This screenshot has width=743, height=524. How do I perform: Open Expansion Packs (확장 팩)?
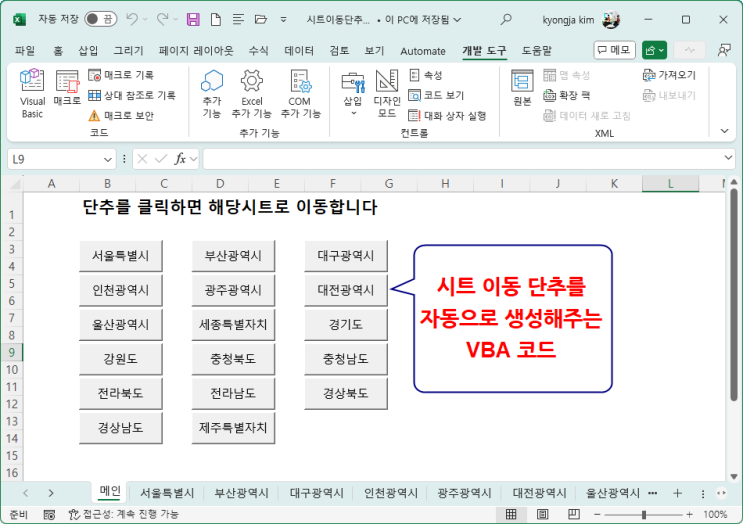[567, 95]
